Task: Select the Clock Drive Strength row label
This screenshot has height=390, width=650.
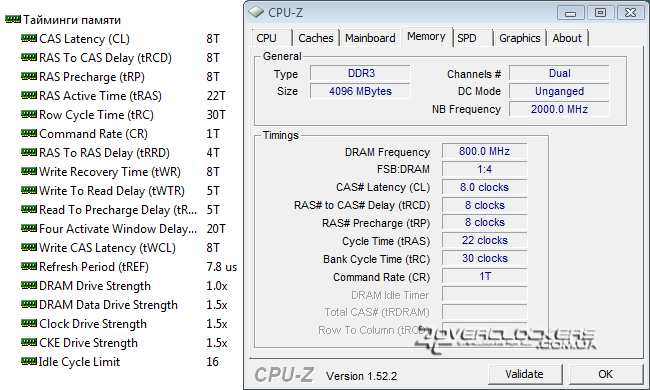Action: coord(93,324)
